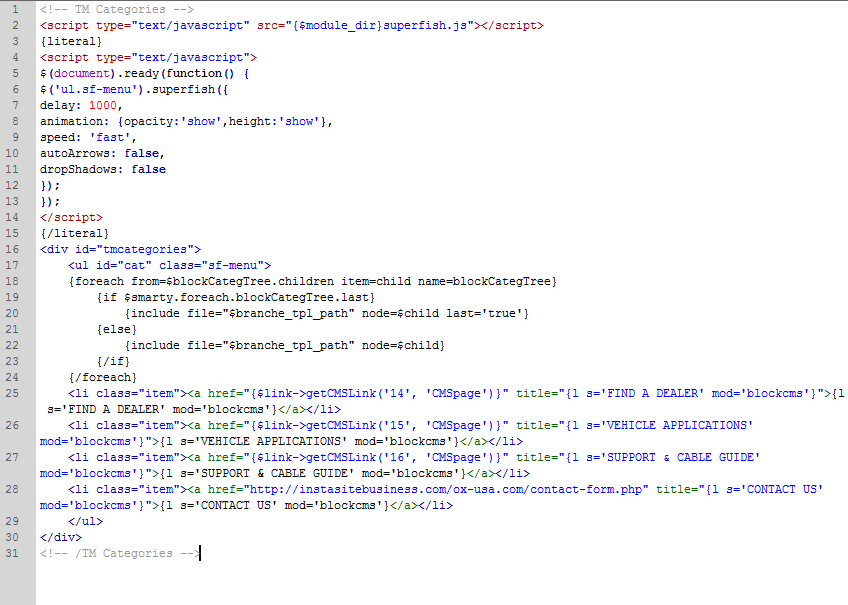Click the closing </div> tag
Image resolution: width=848 pixels, height=605 pixels.
[x=61, y=537]
